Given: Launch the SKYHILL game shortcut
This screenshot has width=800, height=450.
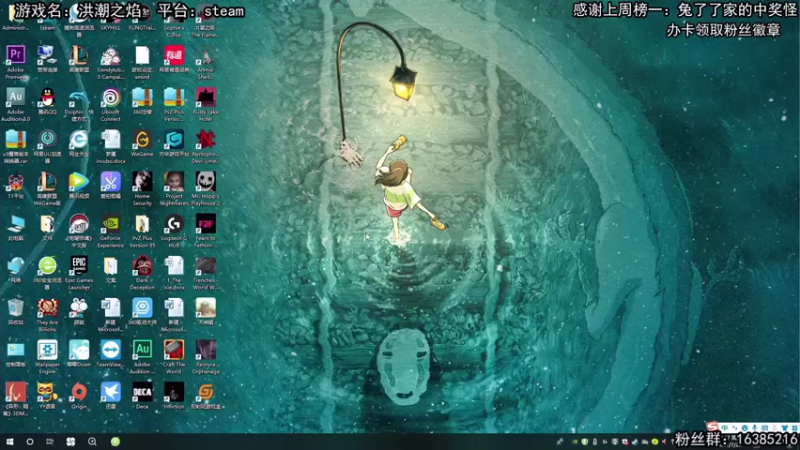Looking at the screenshot, I should click(111, 18).
